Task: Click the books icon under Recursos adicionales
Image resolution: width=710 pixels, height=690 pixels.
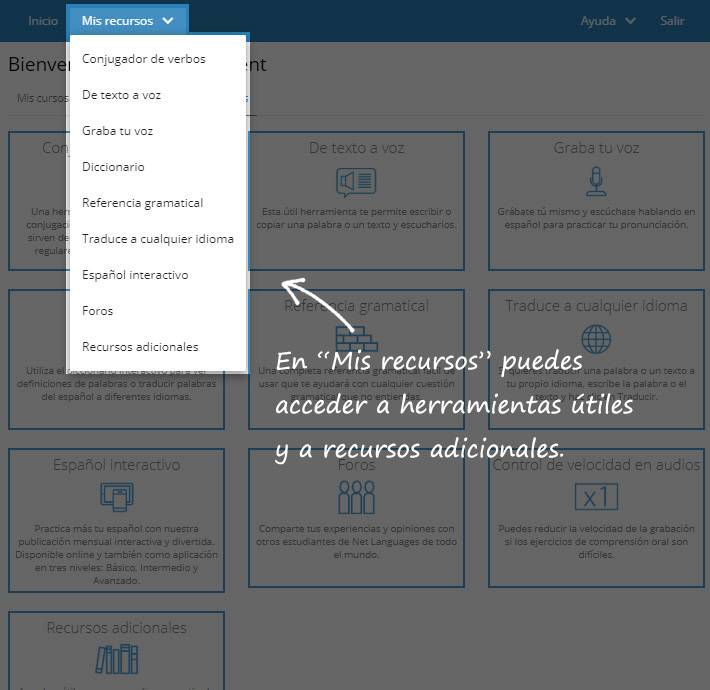Action: [117, 659]
